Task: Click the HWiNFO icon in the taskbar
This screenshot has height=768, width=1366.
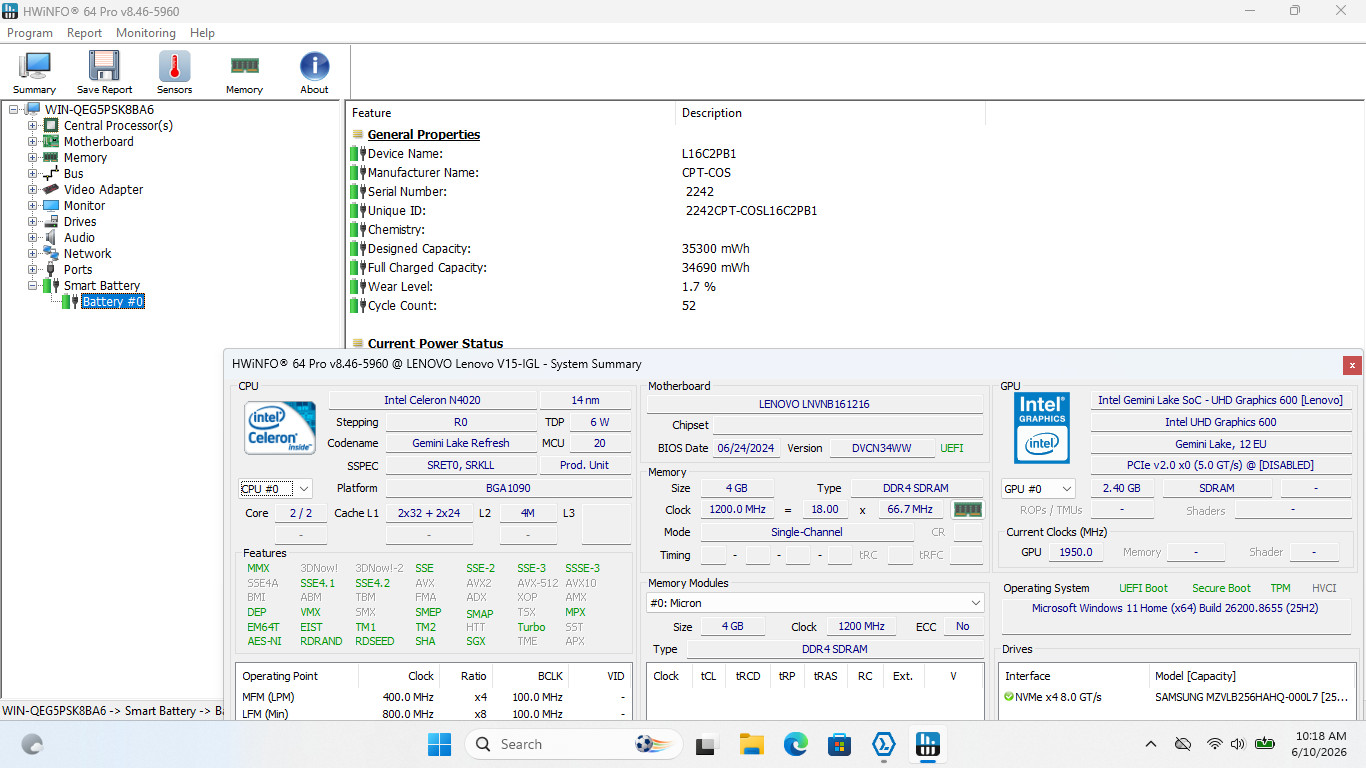Action: pyautogui.click(x=926, y=744)
